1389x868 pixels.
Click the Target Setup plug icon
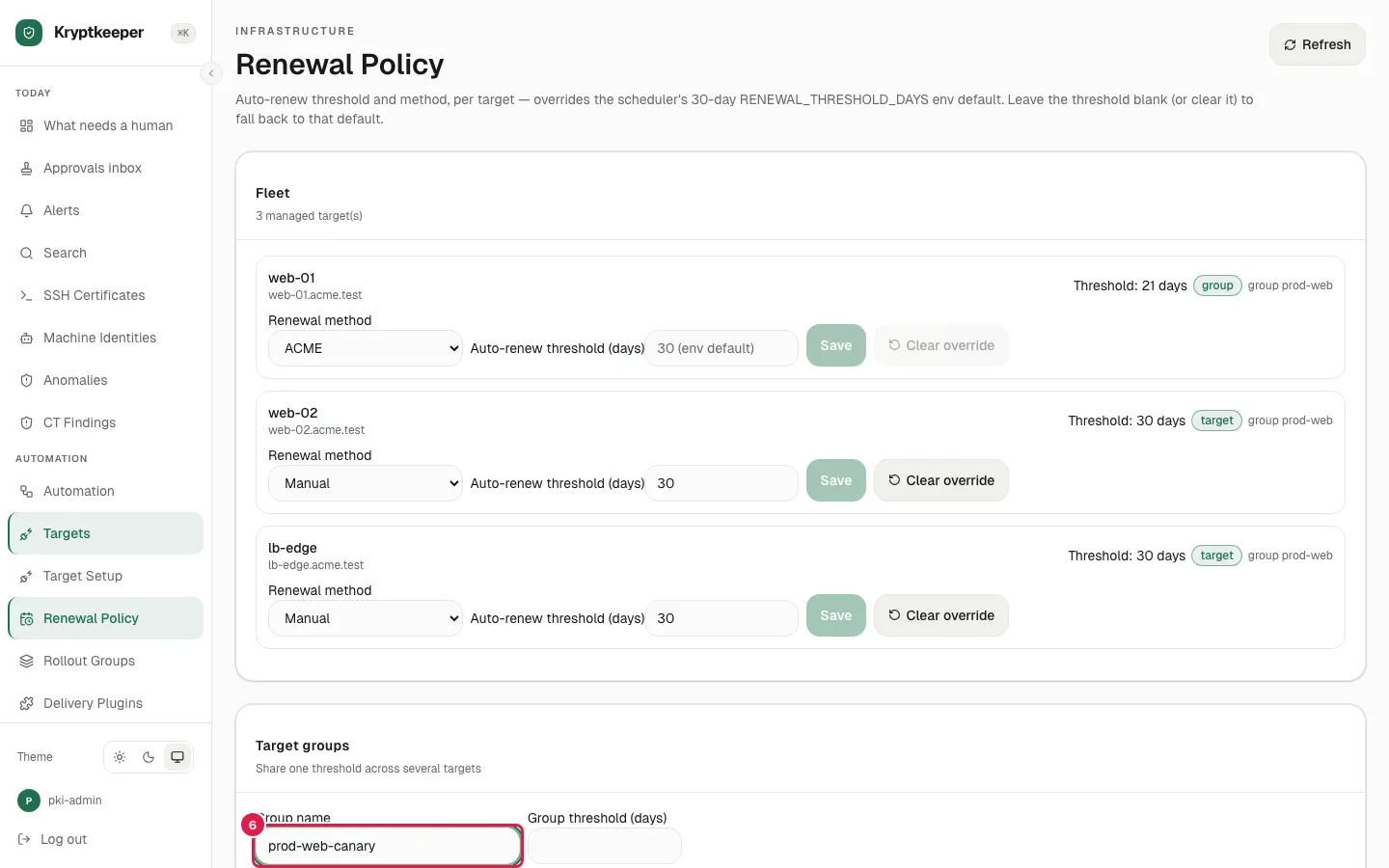point(26,576)
